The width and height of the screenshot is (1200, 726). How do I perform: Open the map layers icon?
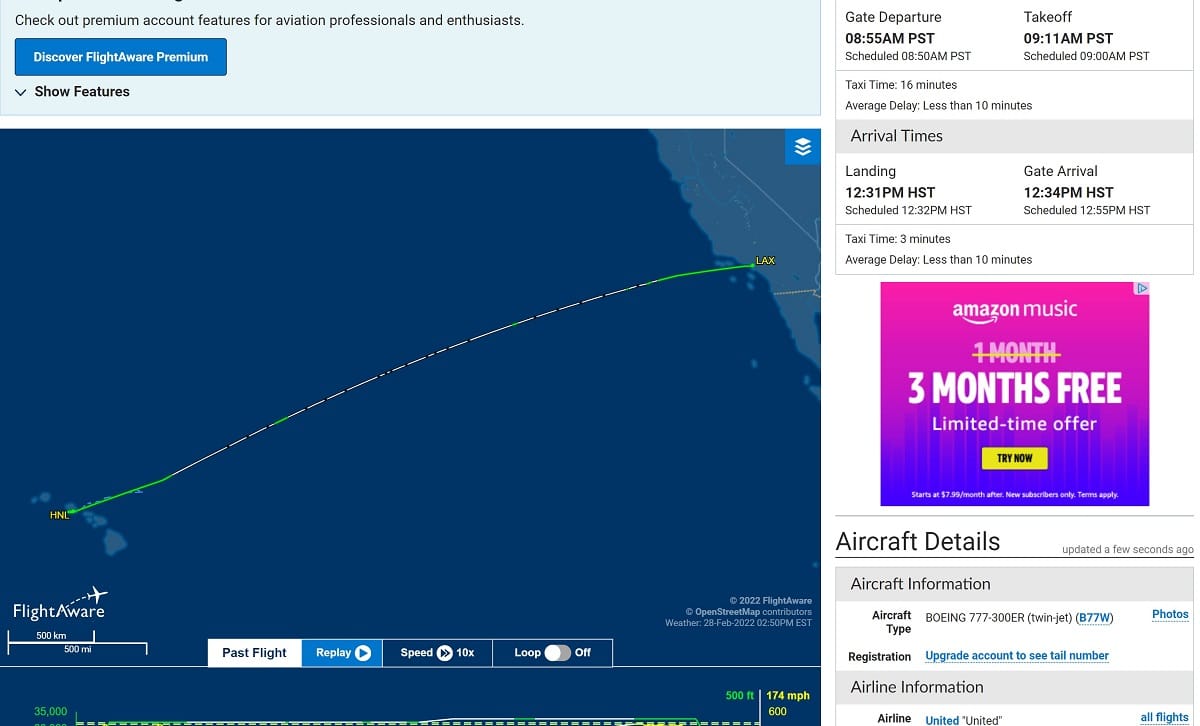802,147
